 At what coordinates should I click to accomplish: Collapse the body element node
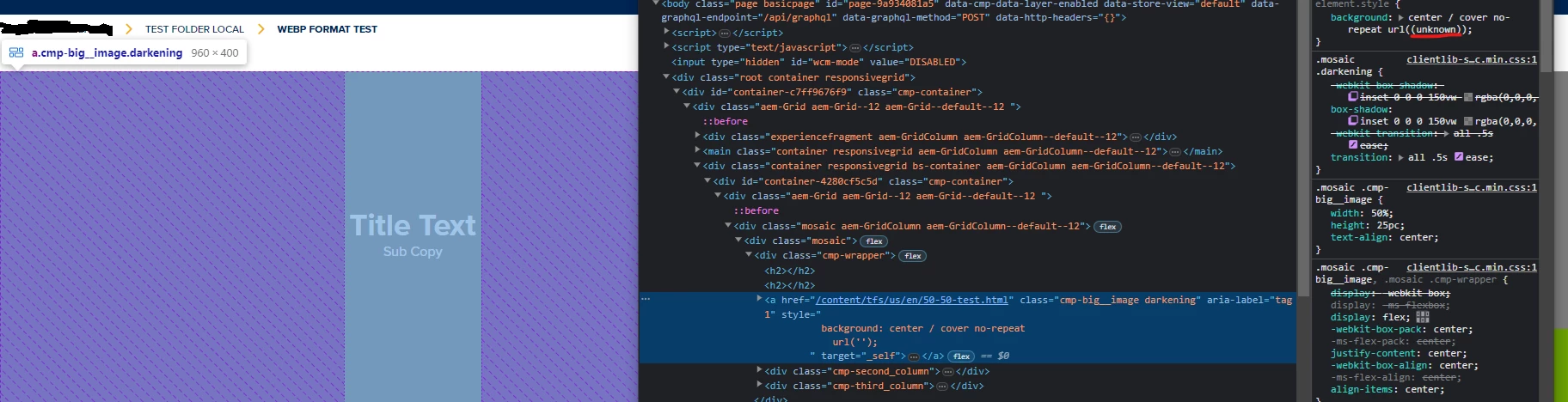(656, 3)
